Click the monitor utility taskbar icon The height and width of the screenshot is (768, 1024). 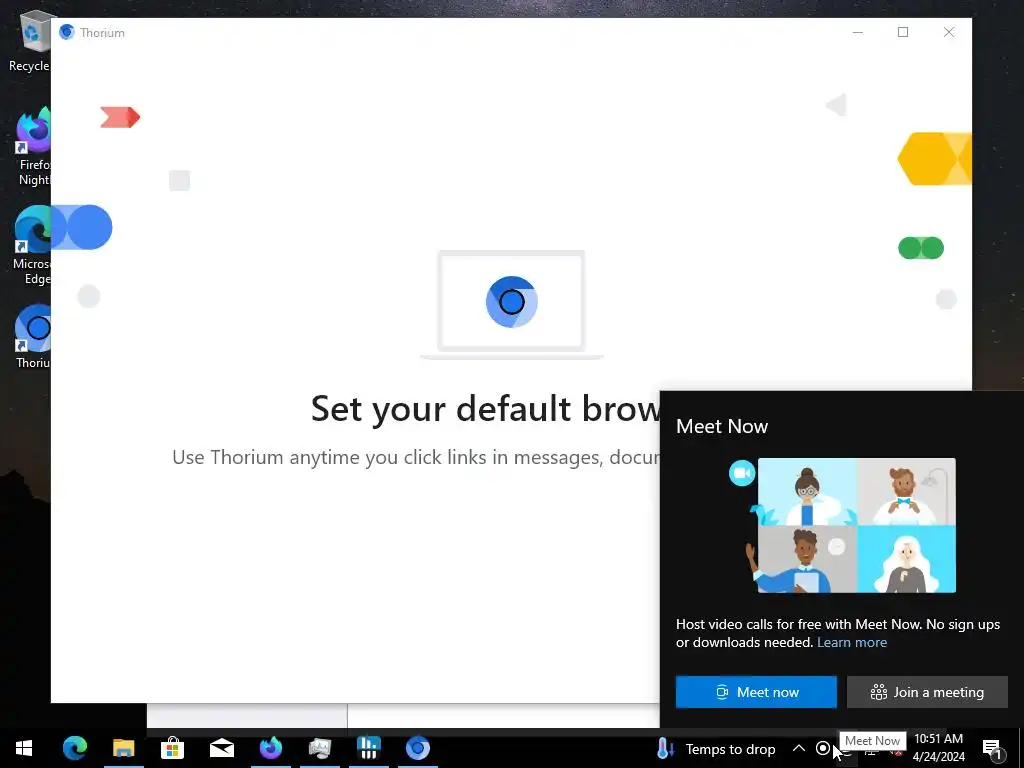pos(319,748)
